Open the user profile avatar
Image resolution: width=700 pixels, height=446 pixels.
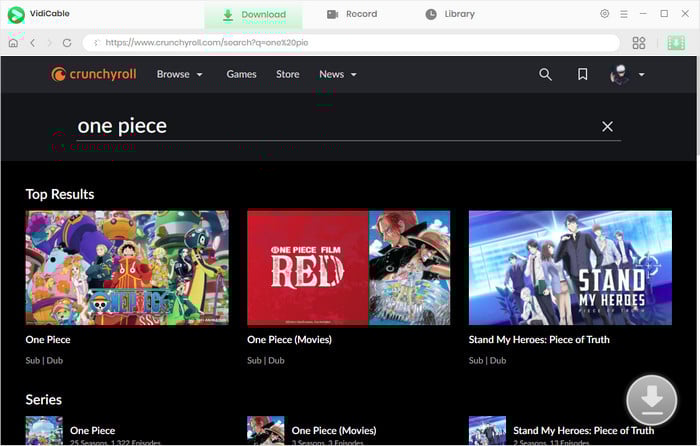click(620, 75)
